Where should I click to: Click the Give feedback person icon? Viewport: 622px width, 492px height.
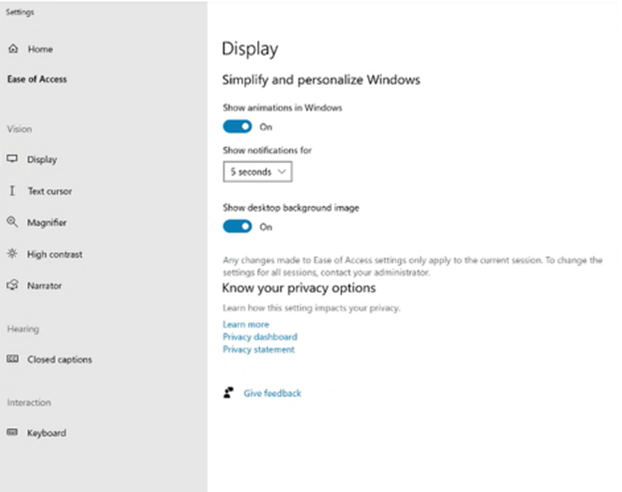229,393
